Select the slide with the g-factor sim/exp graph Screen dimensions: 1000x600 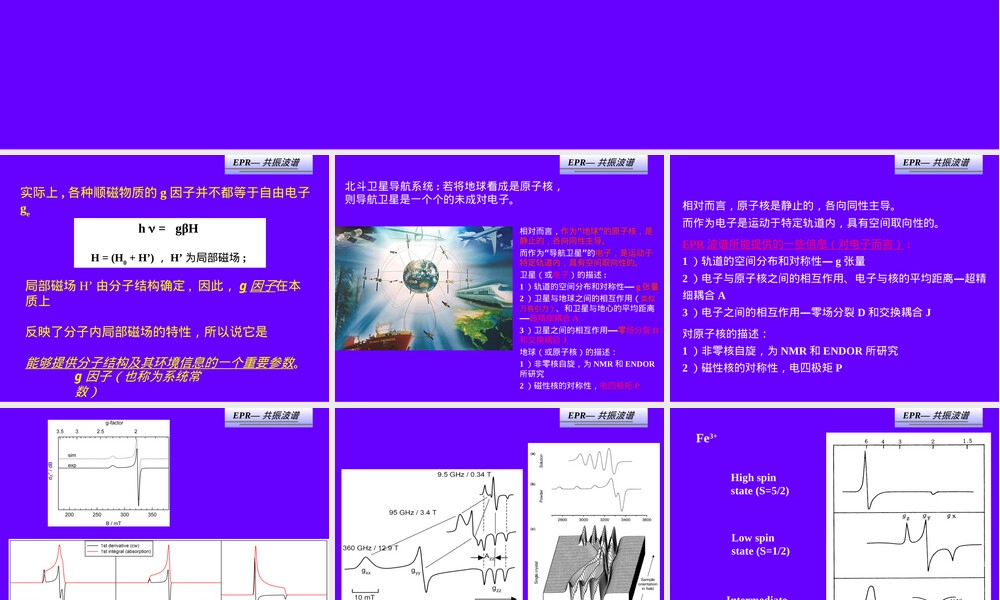pyautogui.click(x=165, y=504)
